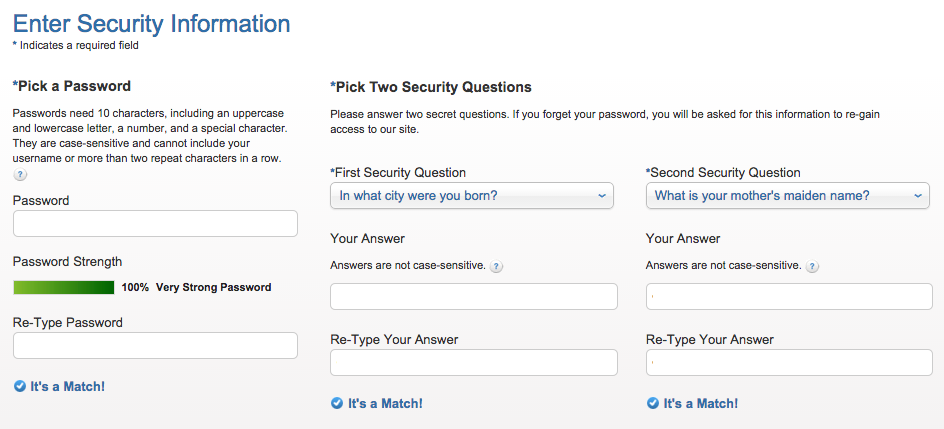
Task: Click first question Your Answer field
Action: click(474, 296)
